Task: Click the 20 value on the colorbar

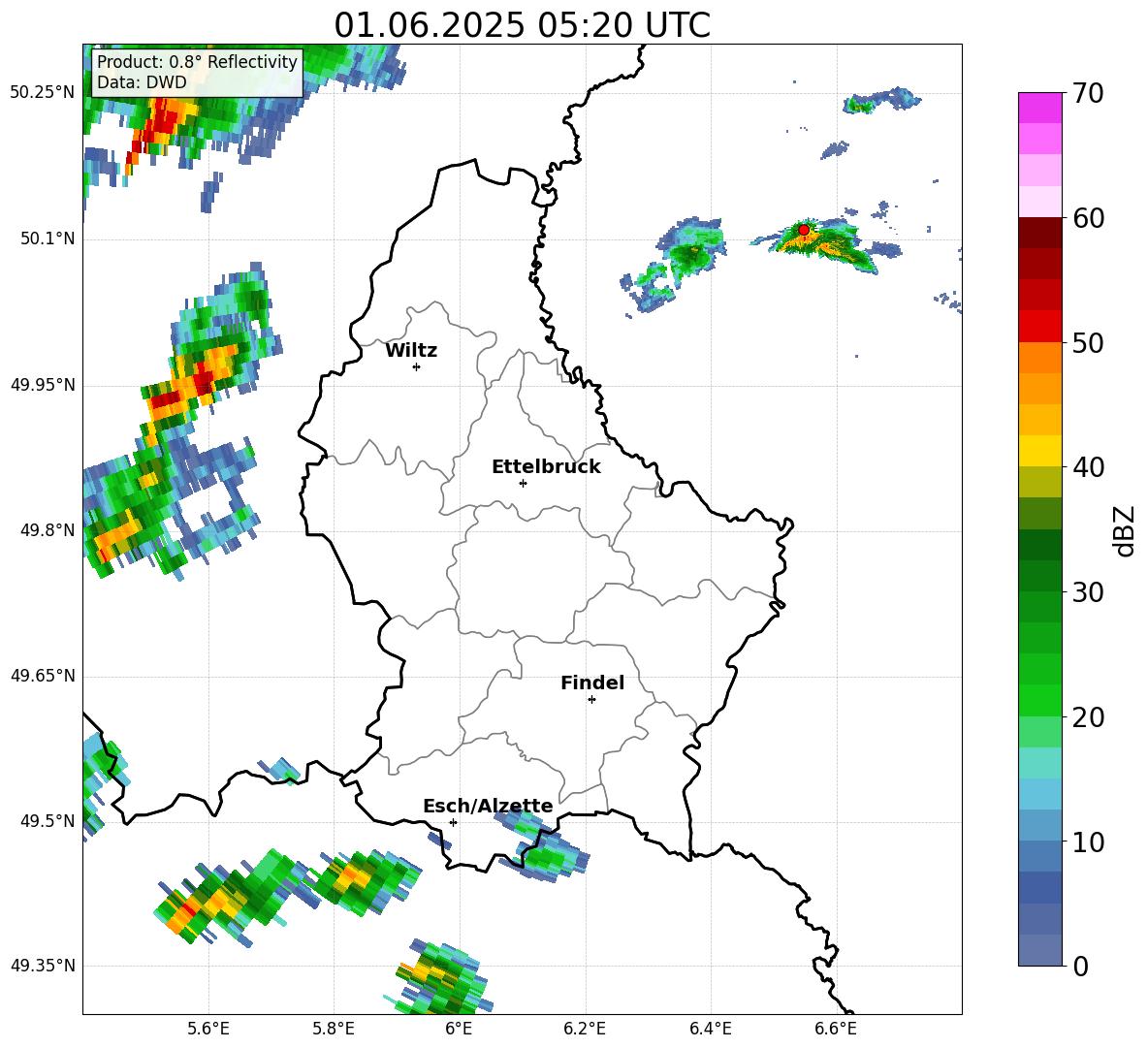Action: [1088, 716]
